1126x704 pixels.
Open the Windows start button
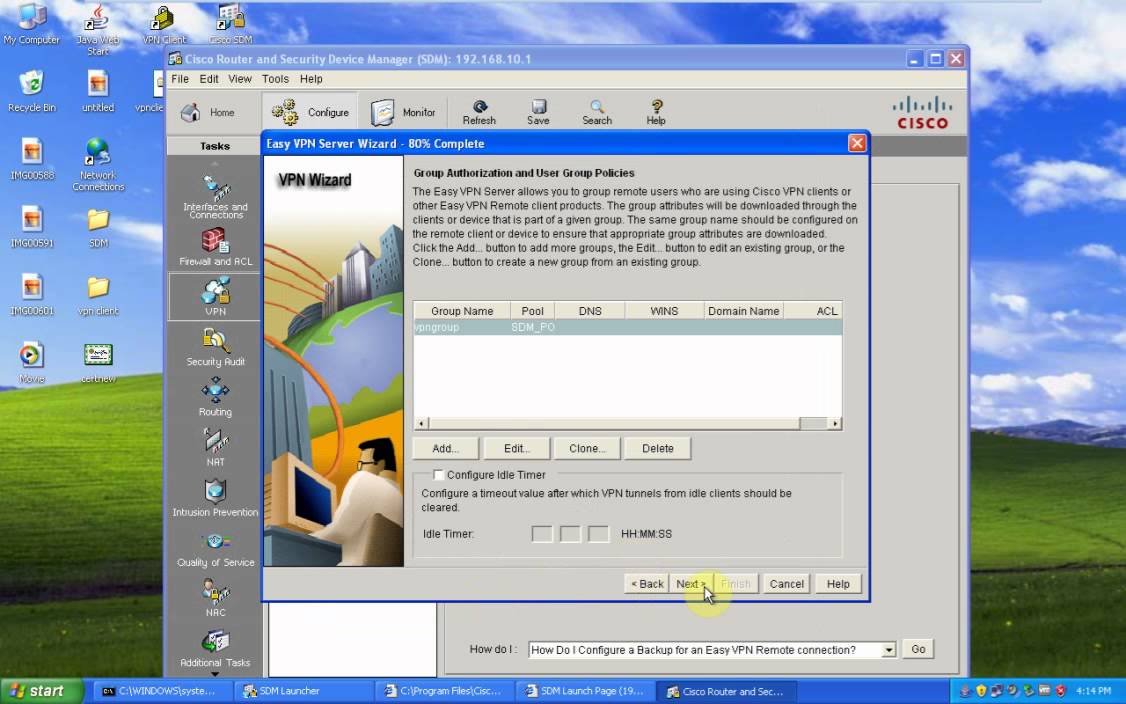point(42,691)
